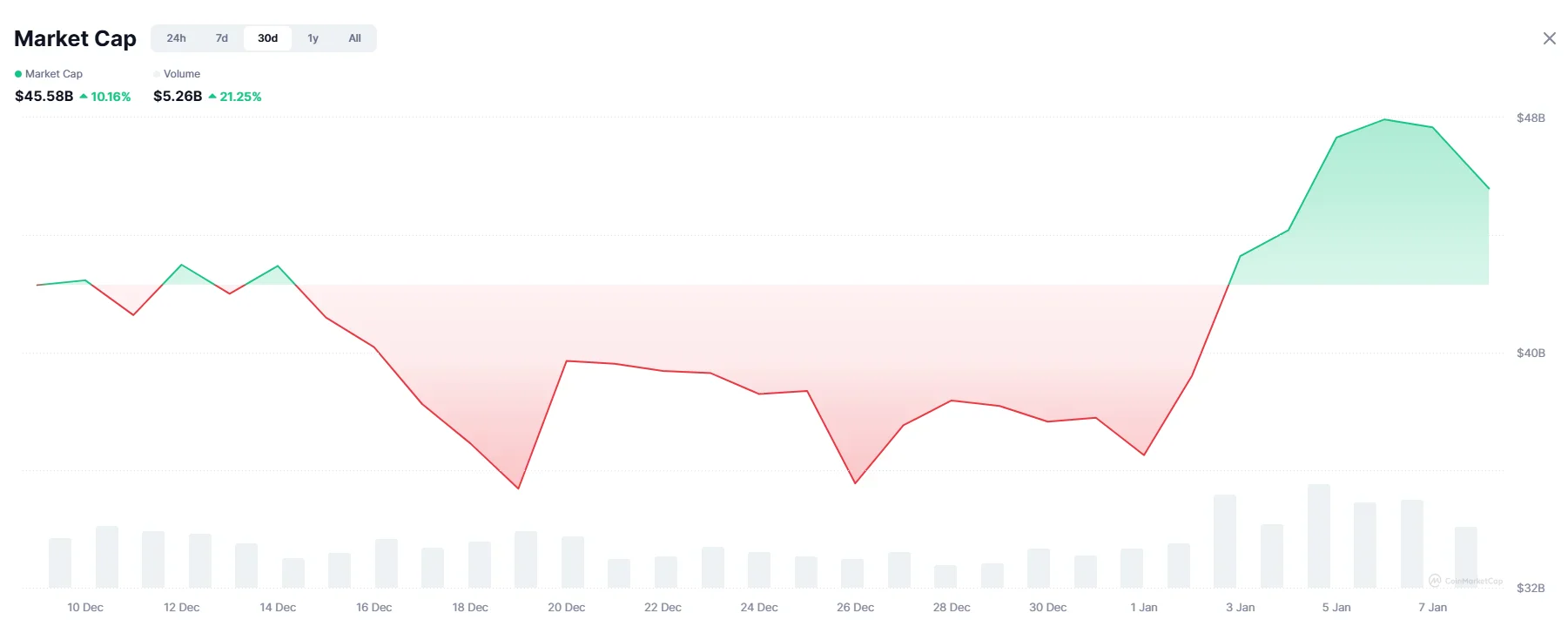Screen dimensions: 1568x640
Task: Show the All time range
Action: 354,38
